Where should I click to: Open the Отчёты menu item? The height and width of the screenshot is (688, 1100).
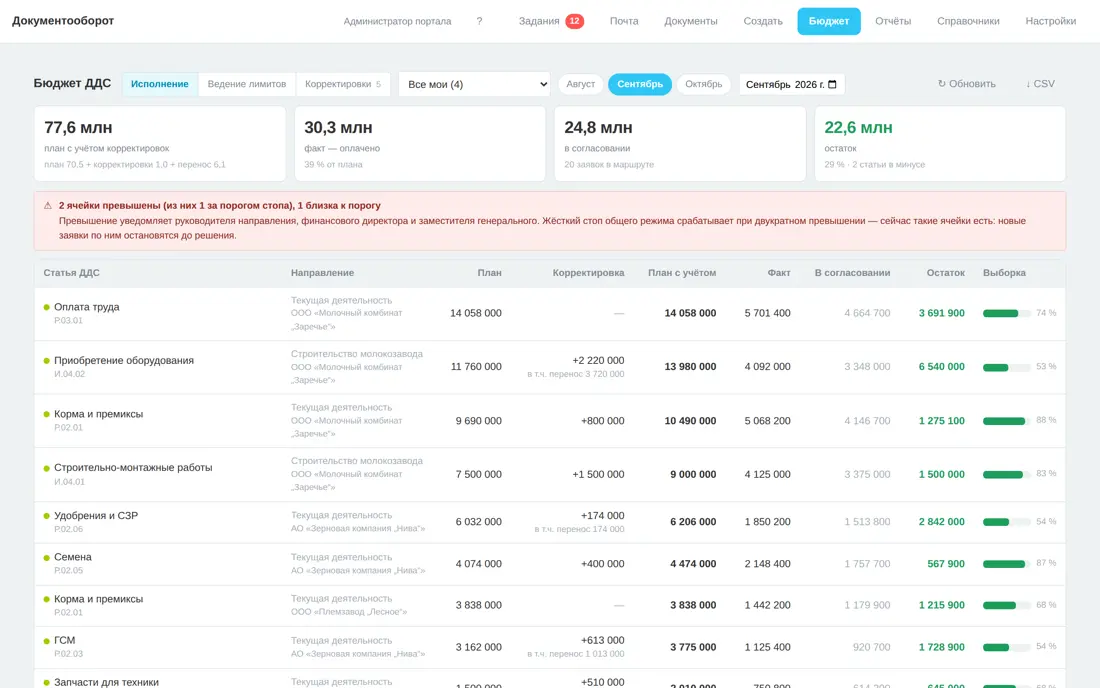[x=893, y=21]
